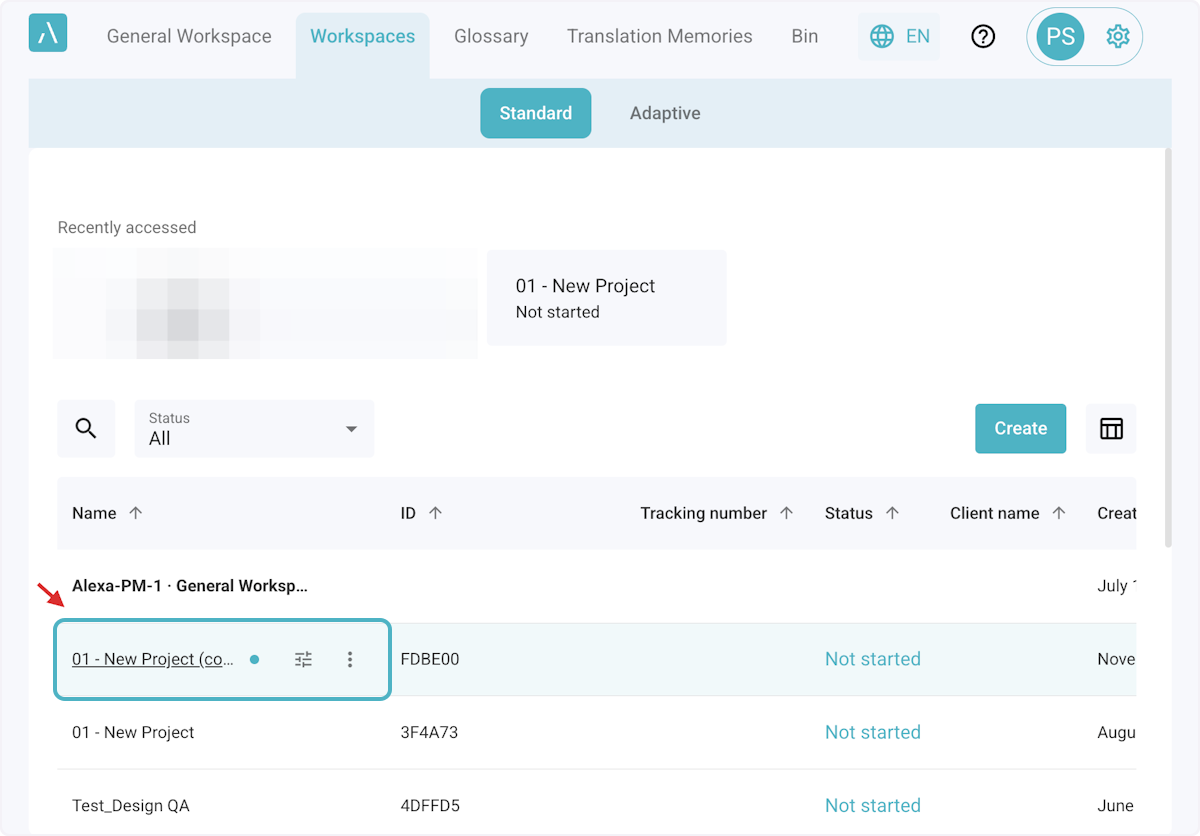
Task: Open the EN language selector
Action: [x=900, y=37]
